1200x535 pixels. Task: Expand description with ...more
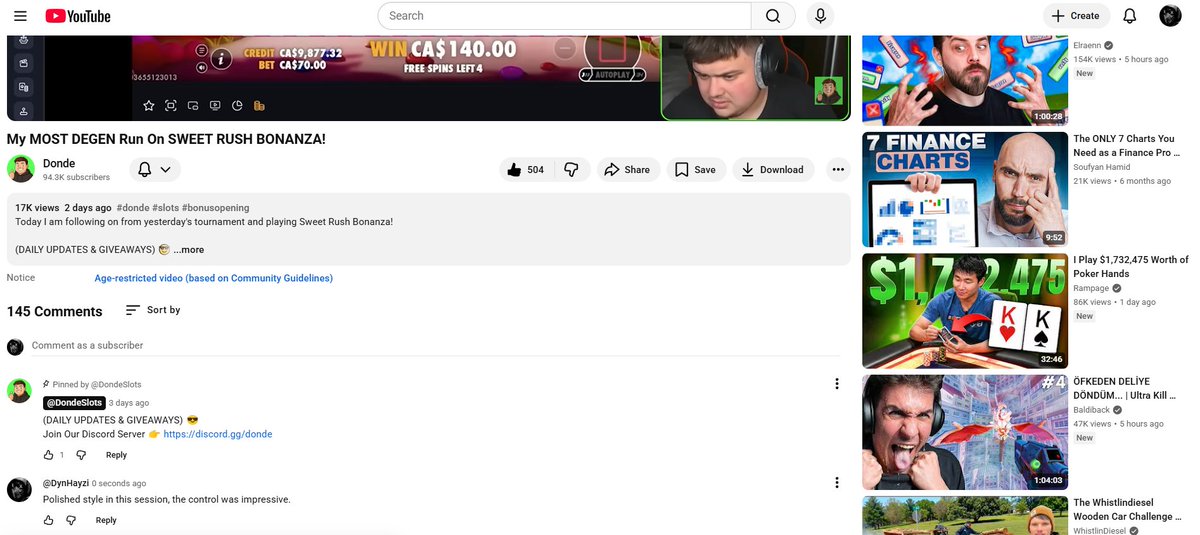(x=188, y=250)
